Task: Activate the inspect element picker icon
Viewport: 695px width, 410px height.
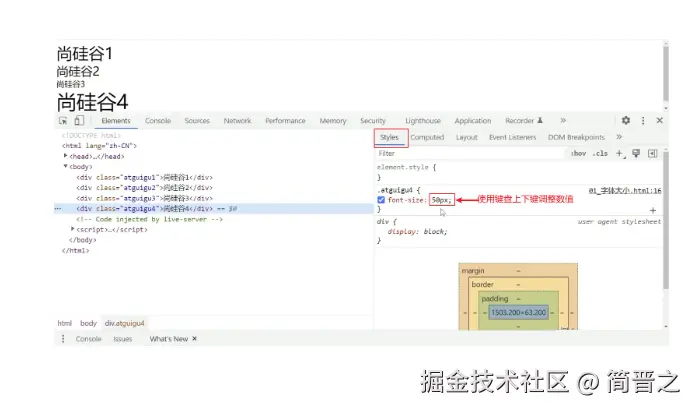Action: click(x=63, y=121)
